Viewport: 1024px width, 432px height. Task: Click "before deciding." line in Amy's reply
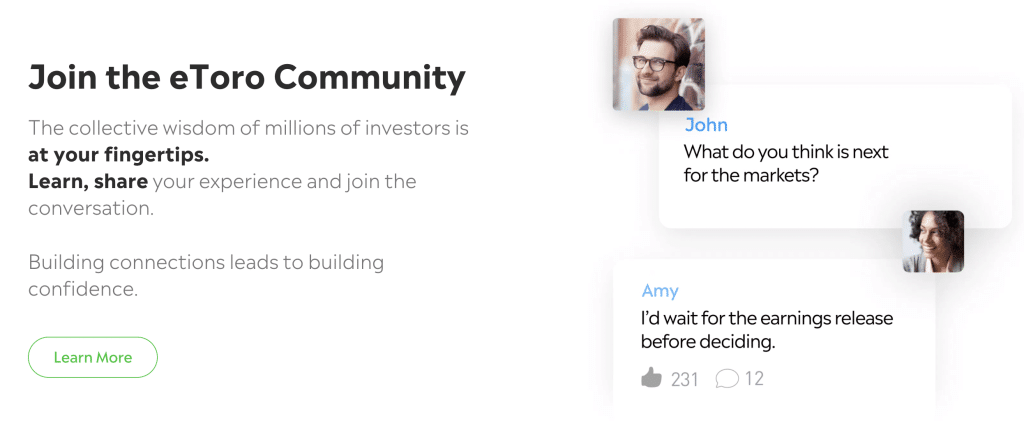coord(708,342)
